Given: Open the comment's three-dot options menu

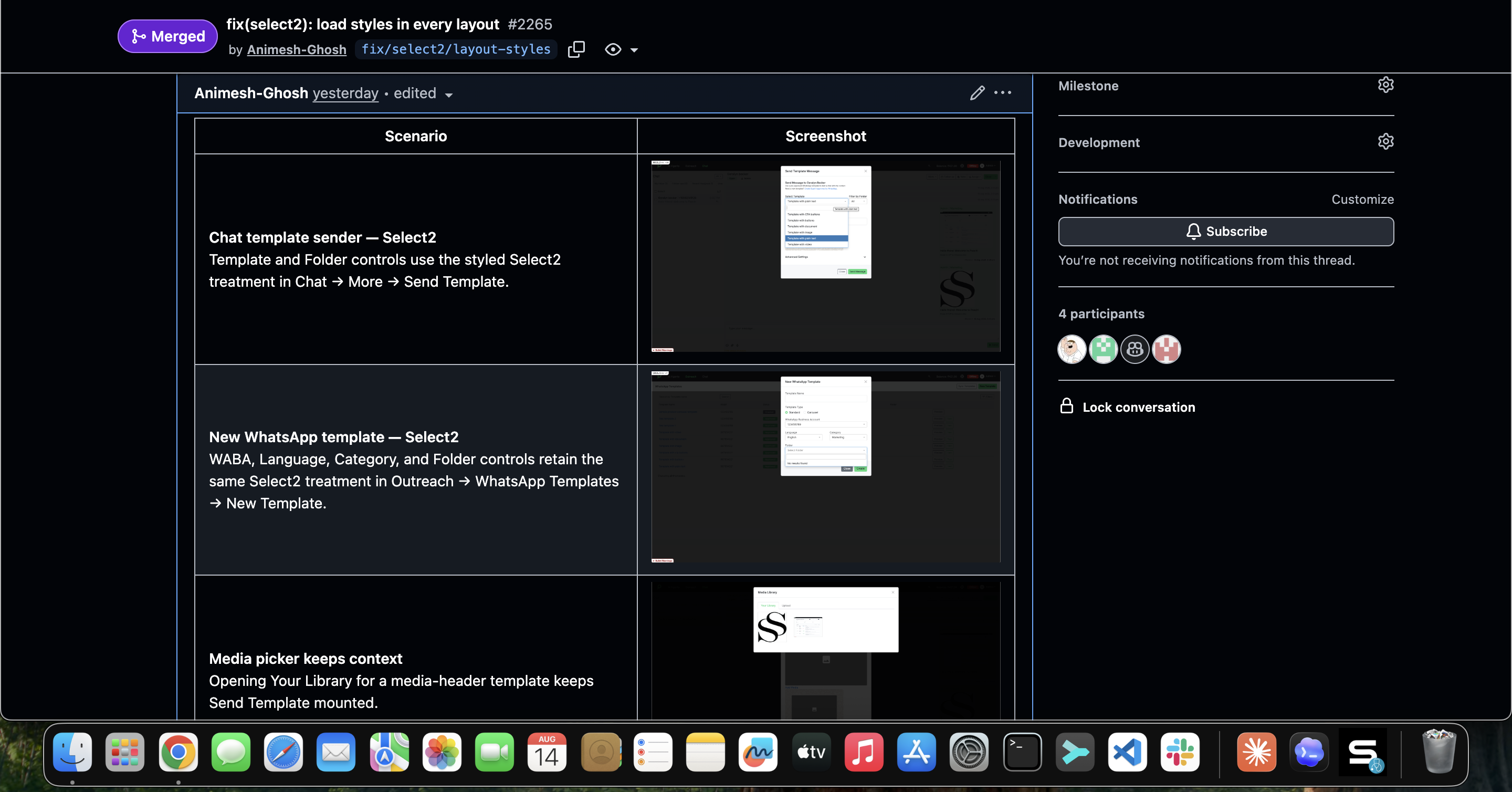Looking at the screenshot, I should 1003,93.
